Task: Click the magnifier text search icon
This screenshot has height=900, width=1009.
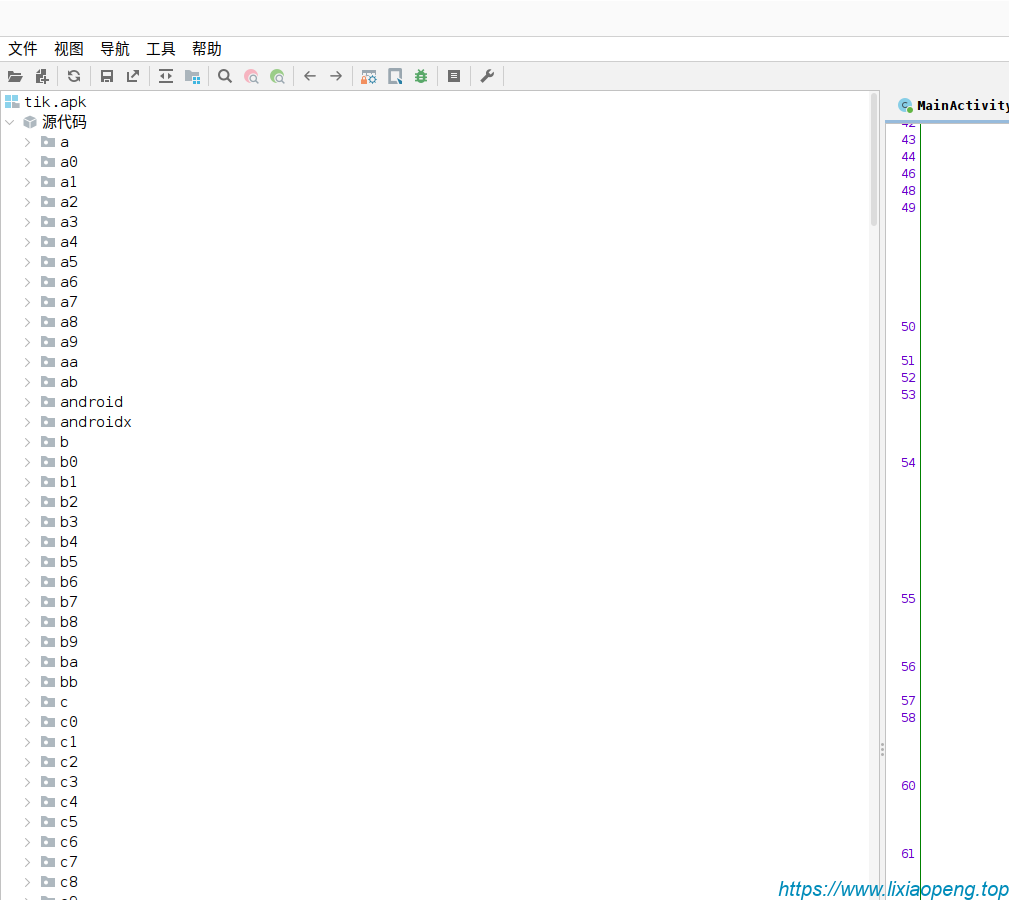Action: click(225, 76)
